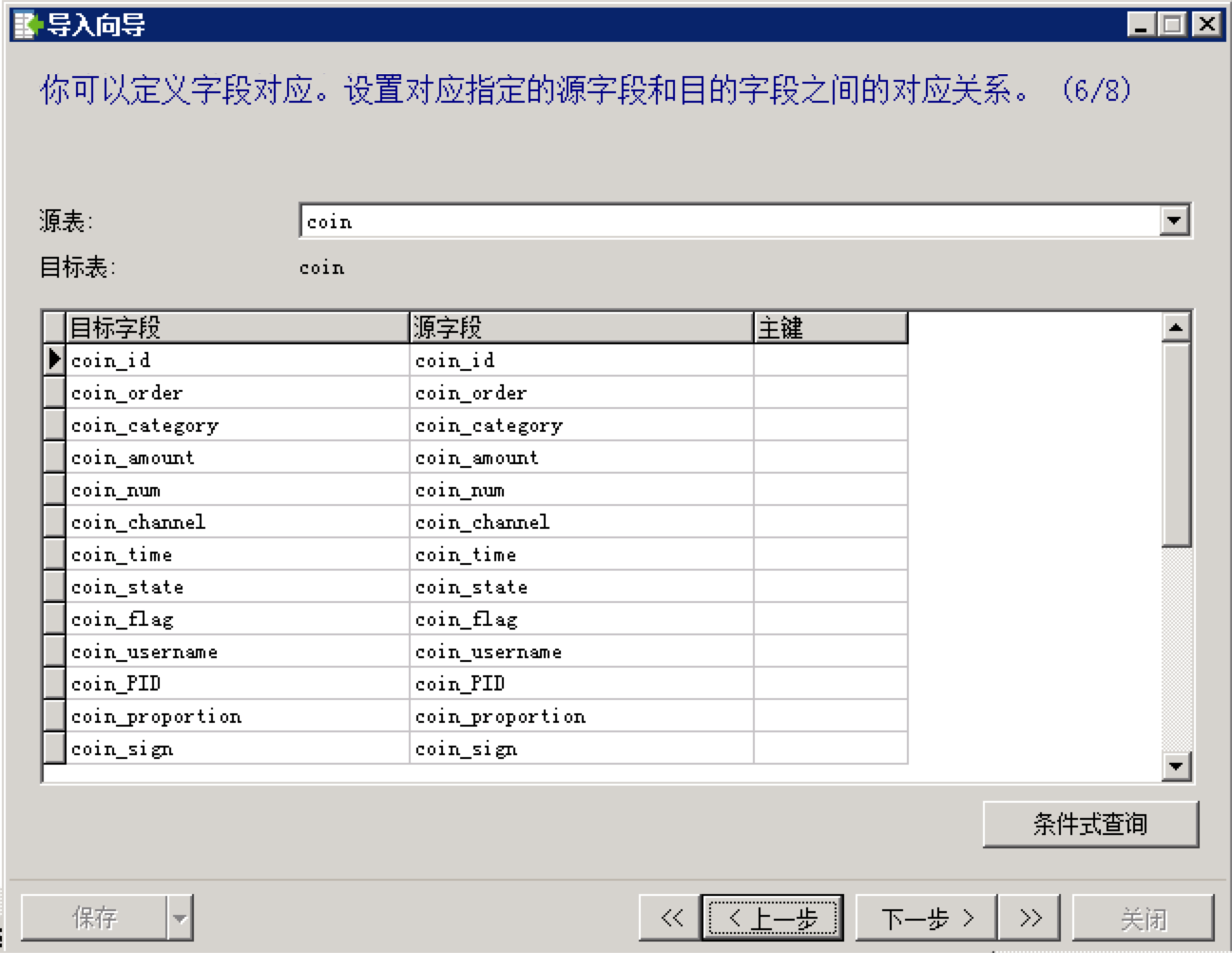
Task: Select target field coin_sign cell
Action: (238, 749)
